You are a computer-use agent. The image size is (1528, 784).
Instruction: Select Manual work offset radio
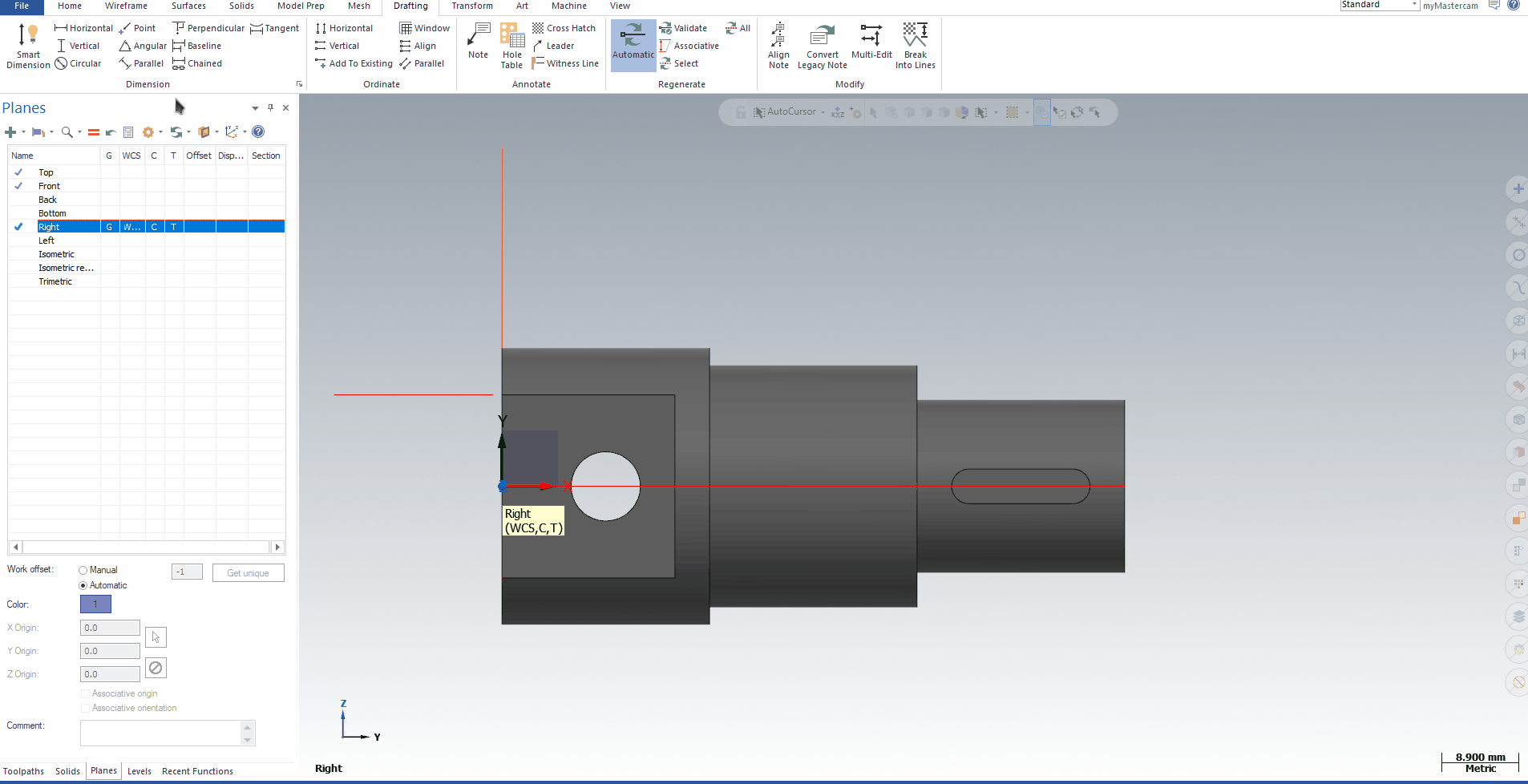pos(83,570)
